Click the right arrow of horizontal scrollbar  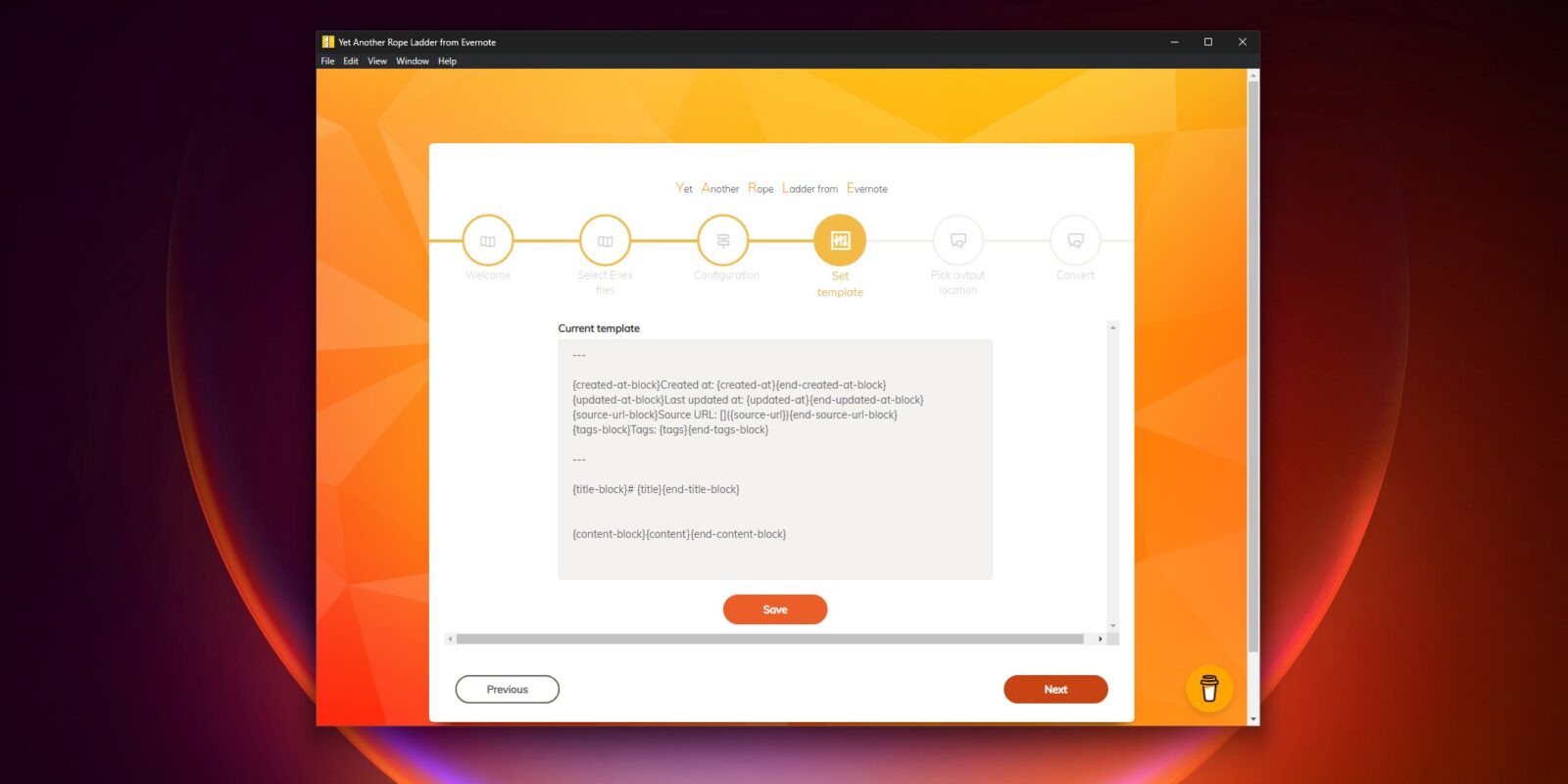(1101, 639)
